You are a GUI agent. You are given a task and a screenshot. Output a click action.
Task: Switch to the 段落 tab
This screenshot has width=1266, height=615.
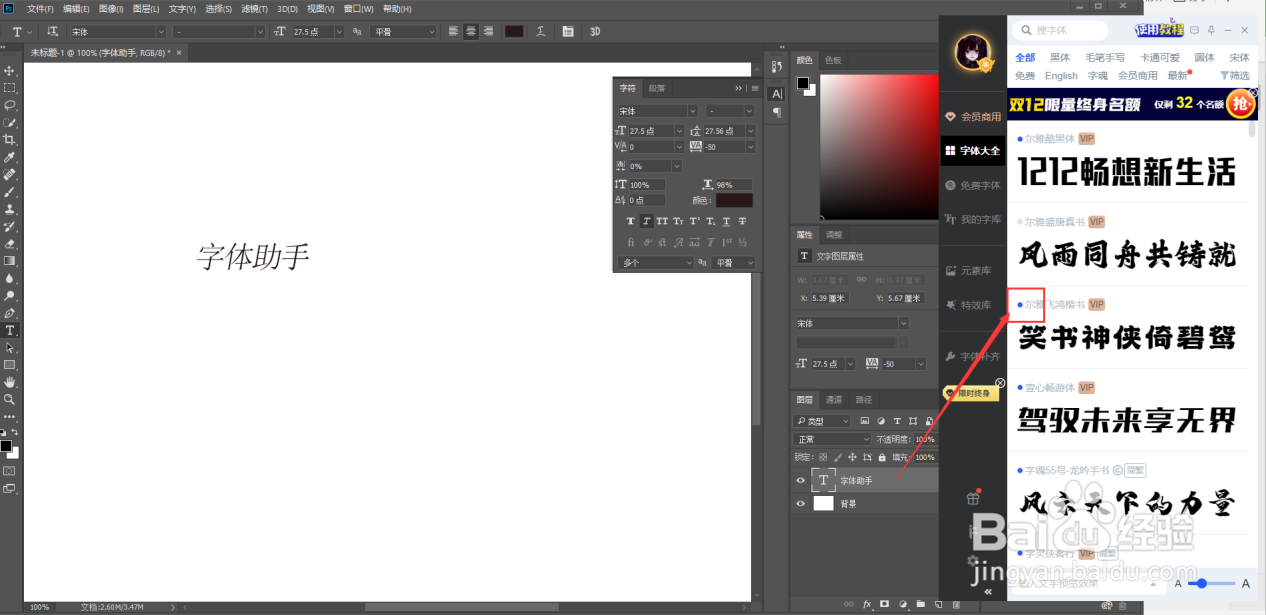point(657,88)
